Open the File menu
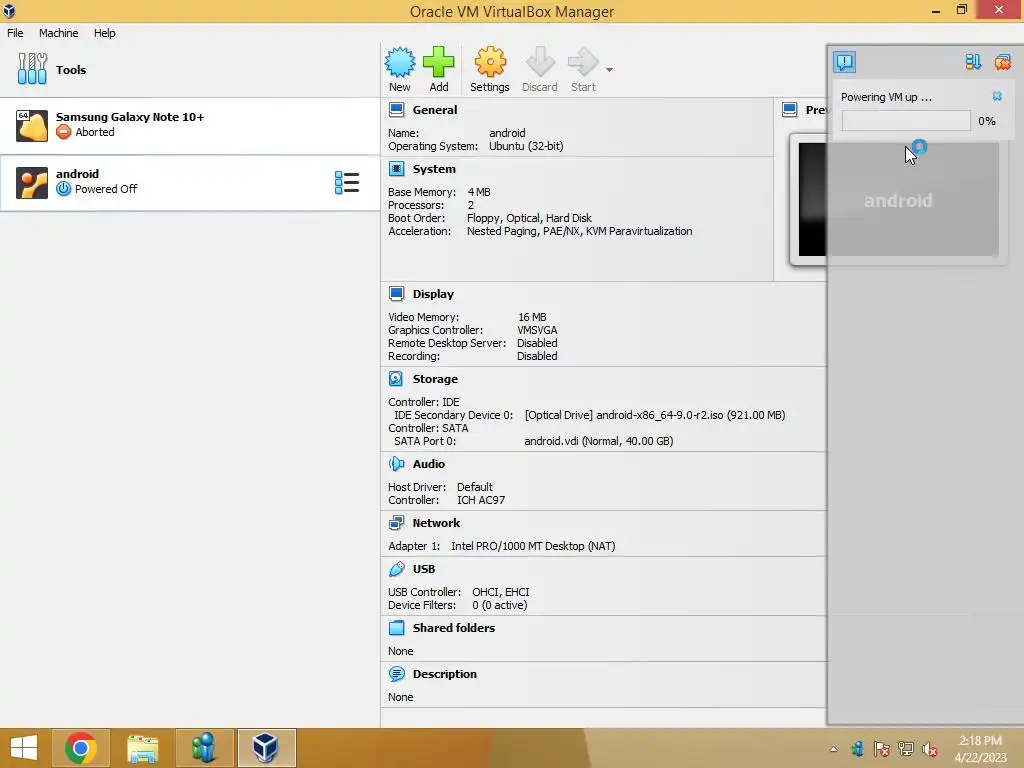This screenshot has width=1024, height=768. coord(15,33)
